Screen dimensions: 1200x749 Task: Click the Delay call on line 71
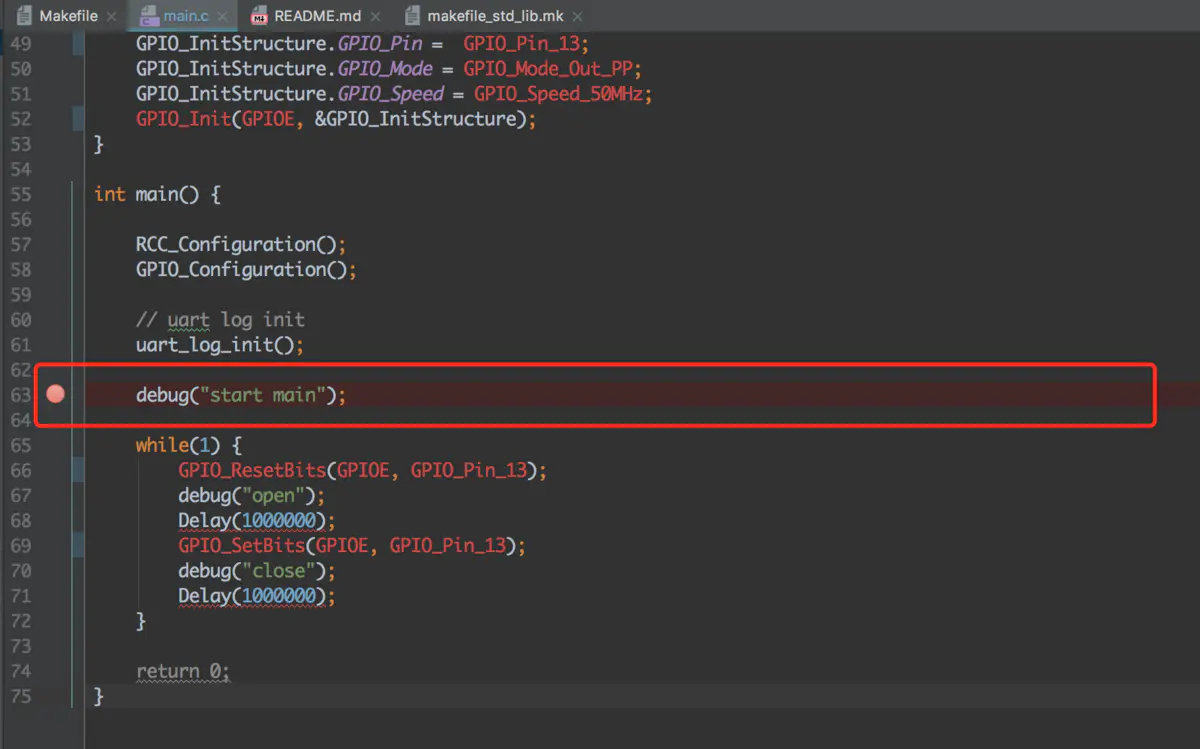[257, 596]
